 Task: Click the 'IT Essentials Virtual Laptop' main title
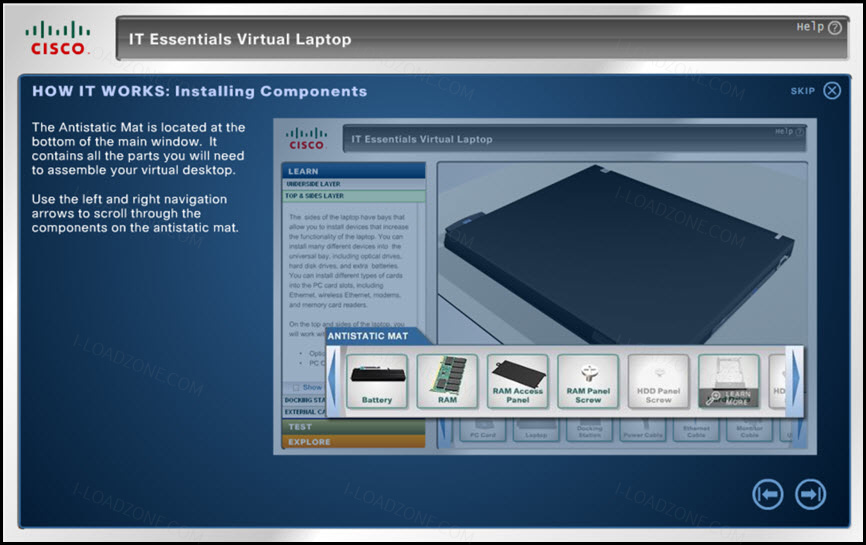240,39
